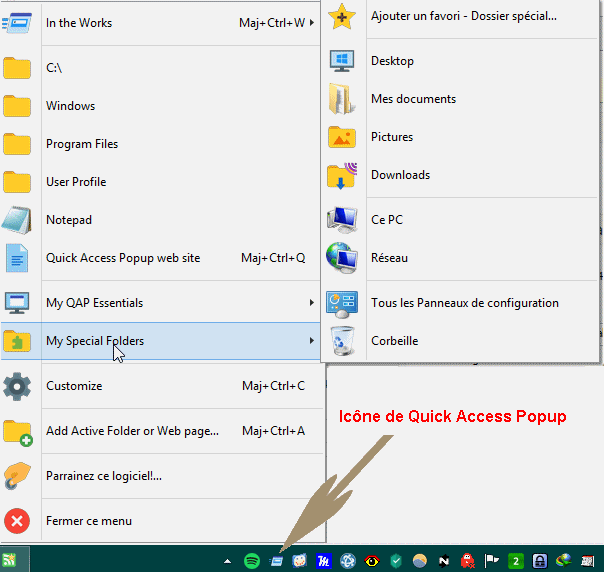Open Ce PC from the submenu

[x=460, y=220]
